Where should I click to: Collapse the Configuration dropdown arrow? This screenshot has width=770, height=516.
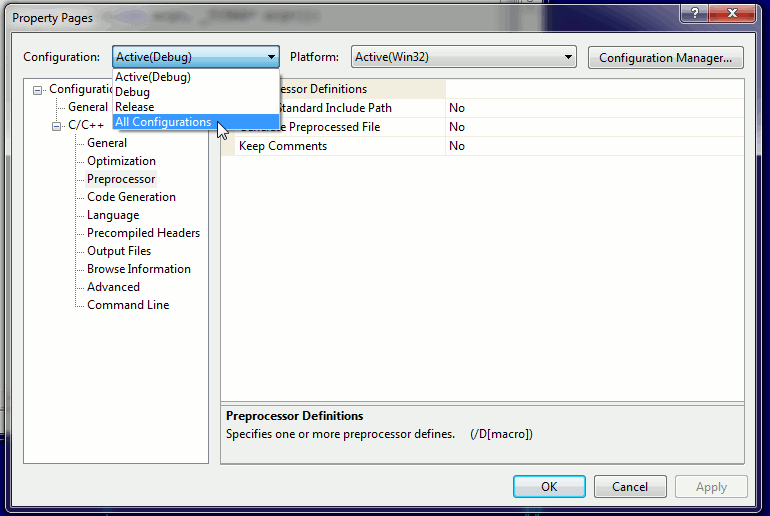[270, 57]
